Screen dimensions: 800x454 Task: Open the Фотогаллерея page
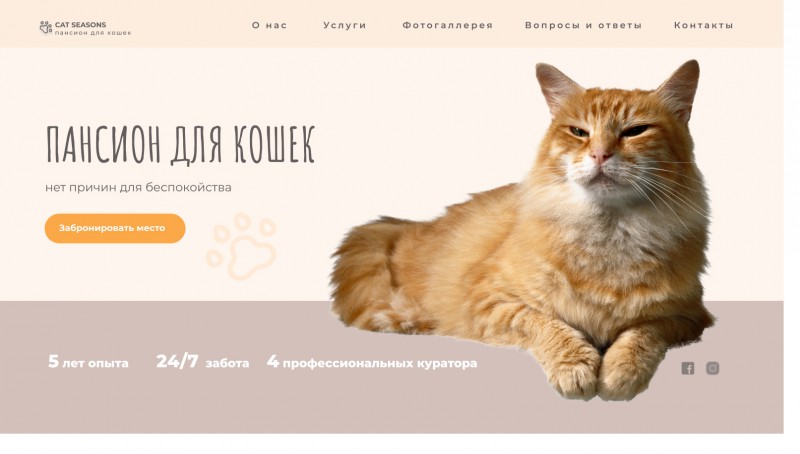click(447, 25)
